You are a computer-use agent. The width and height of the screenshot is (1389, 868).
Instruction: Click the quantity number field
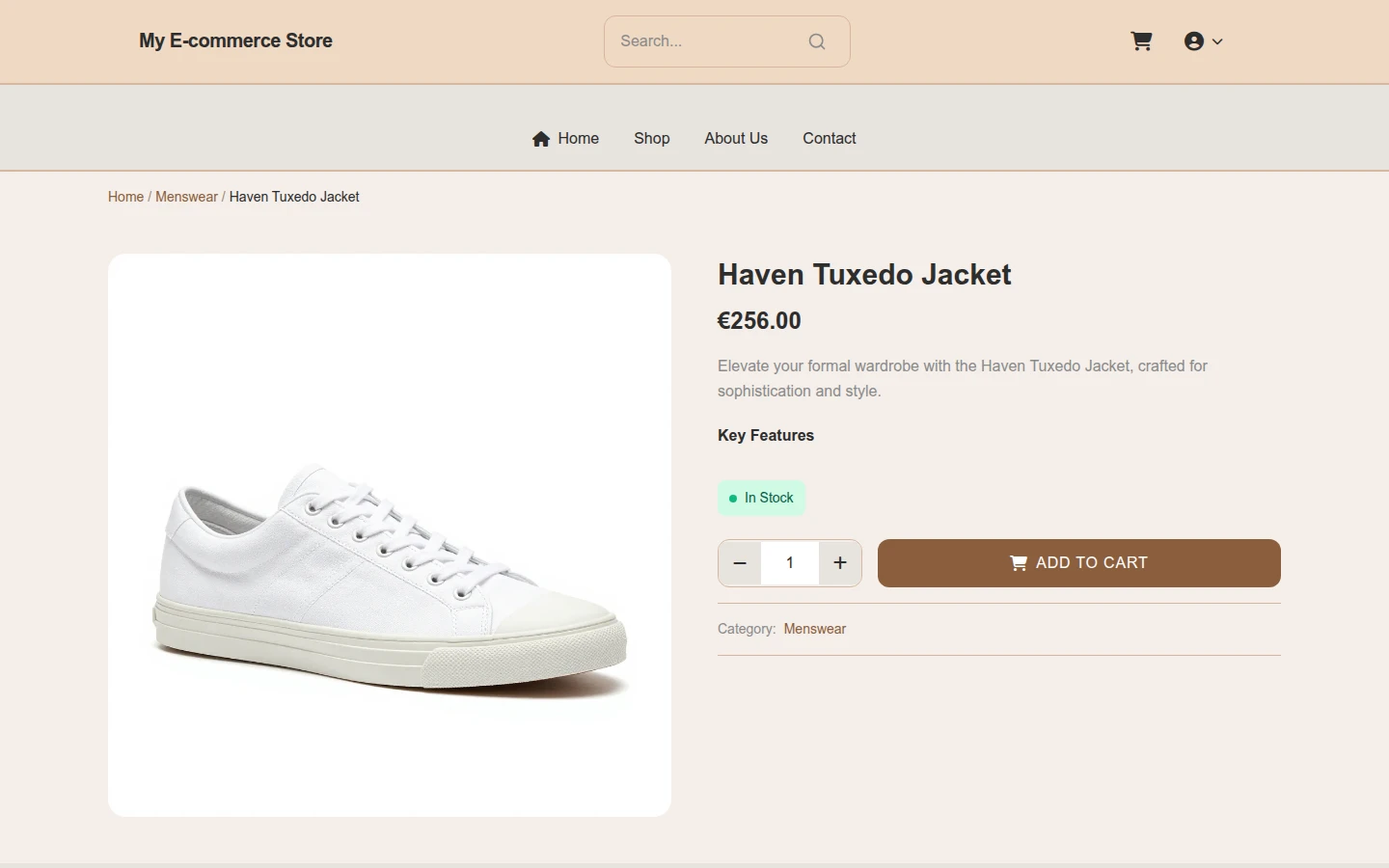point(790,563)
